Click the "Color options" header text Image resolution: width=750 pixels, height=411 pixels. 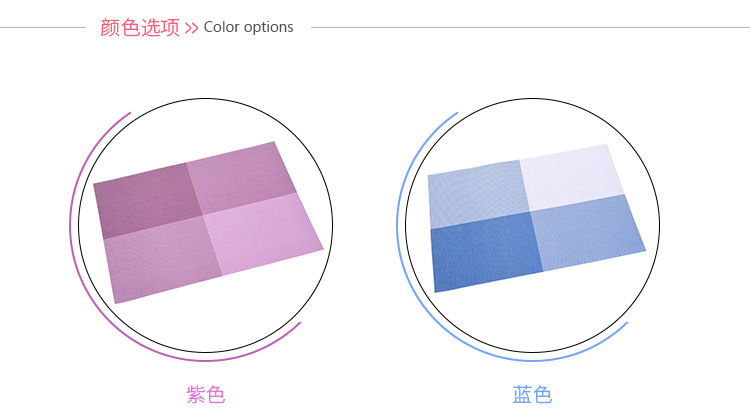pyautogui.click(x=249, y=28)
